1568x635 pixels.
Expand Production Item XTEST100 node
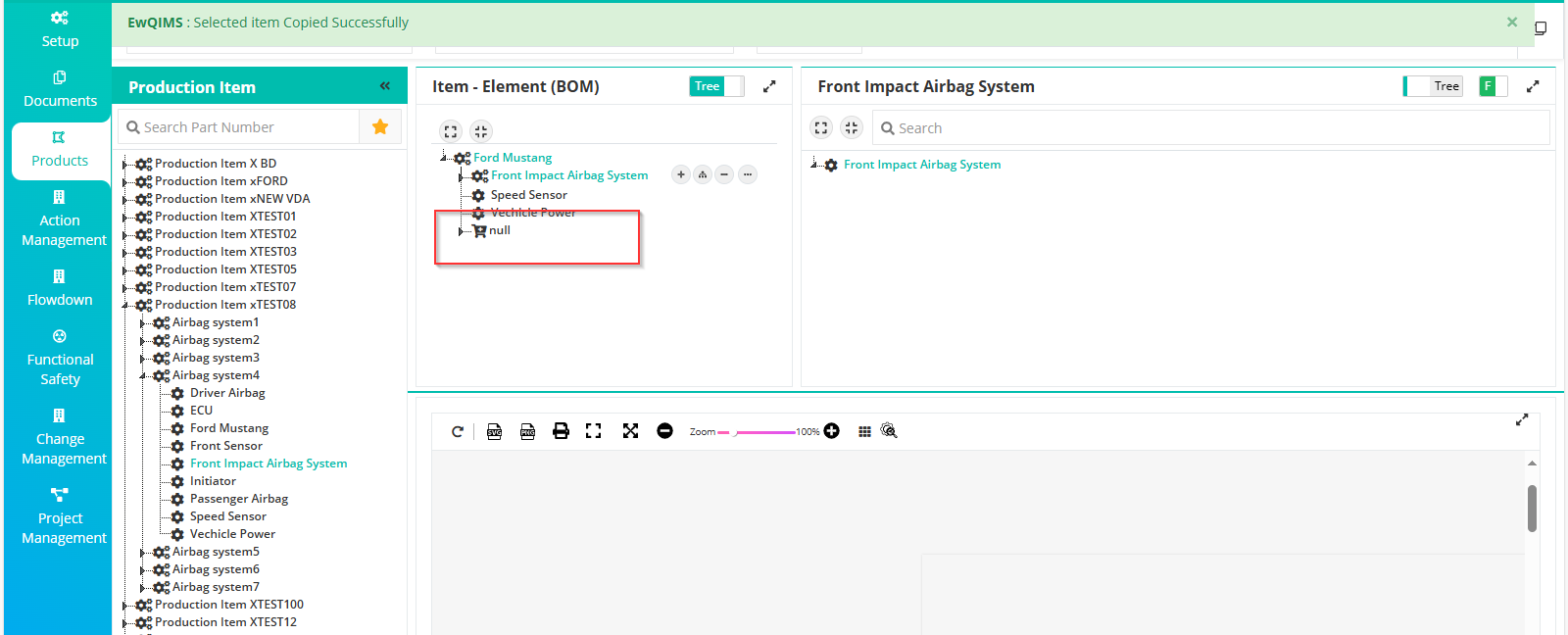(125, 606)
